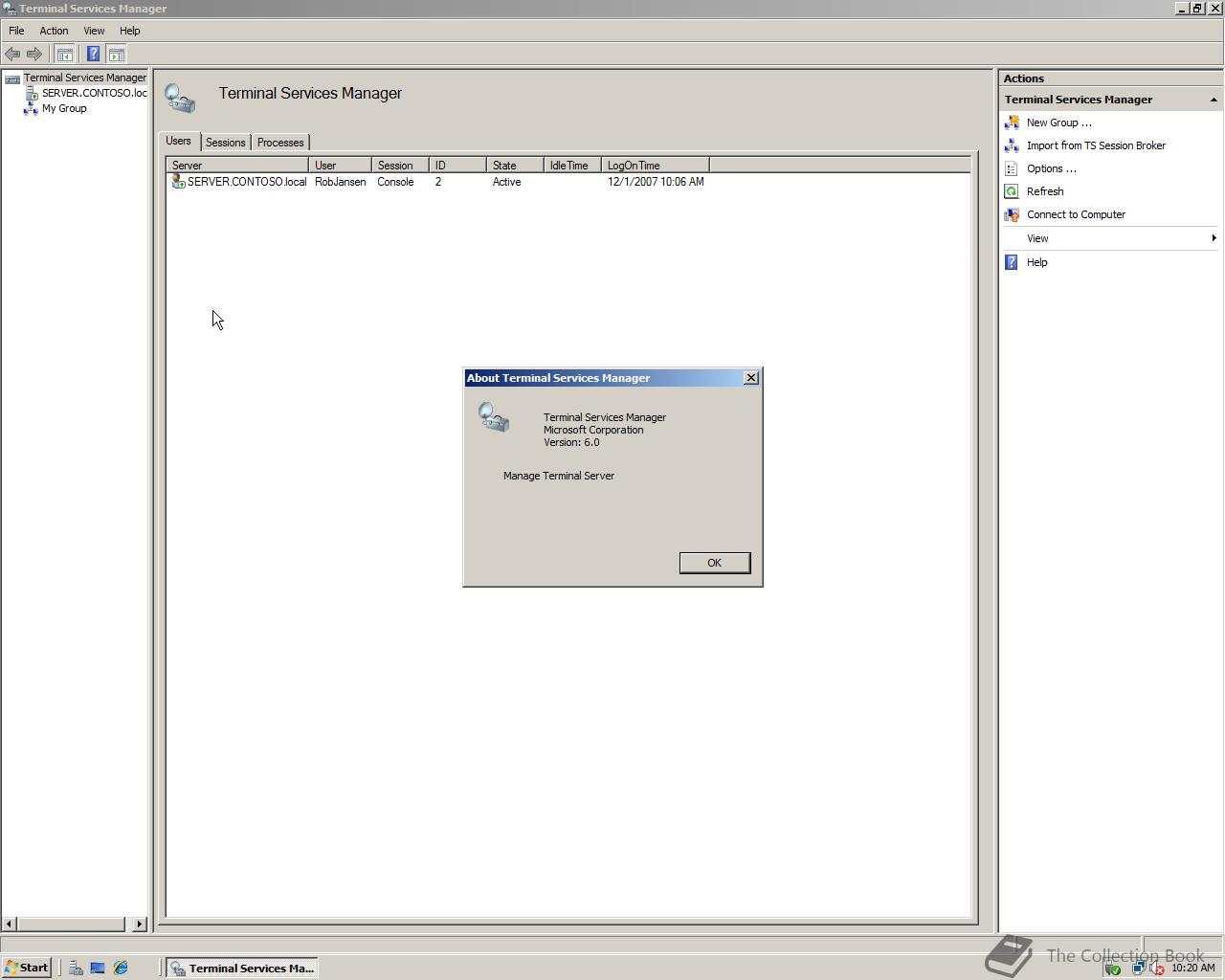Click the Options icon in Actions pane
Viewport: 1225px width, 980px height.
click(1012, 168)
